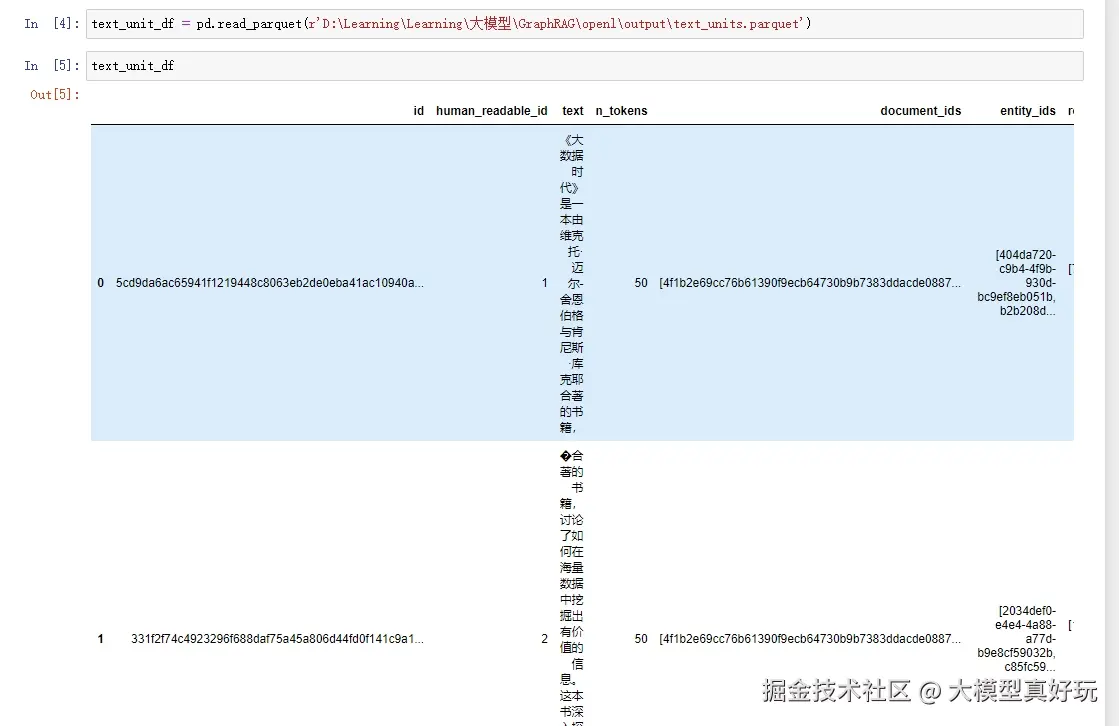Viewport: 1119px width, 726px height.
Task: Click text cell beginning with 合著的书籍
Action: tap(572, 587)
